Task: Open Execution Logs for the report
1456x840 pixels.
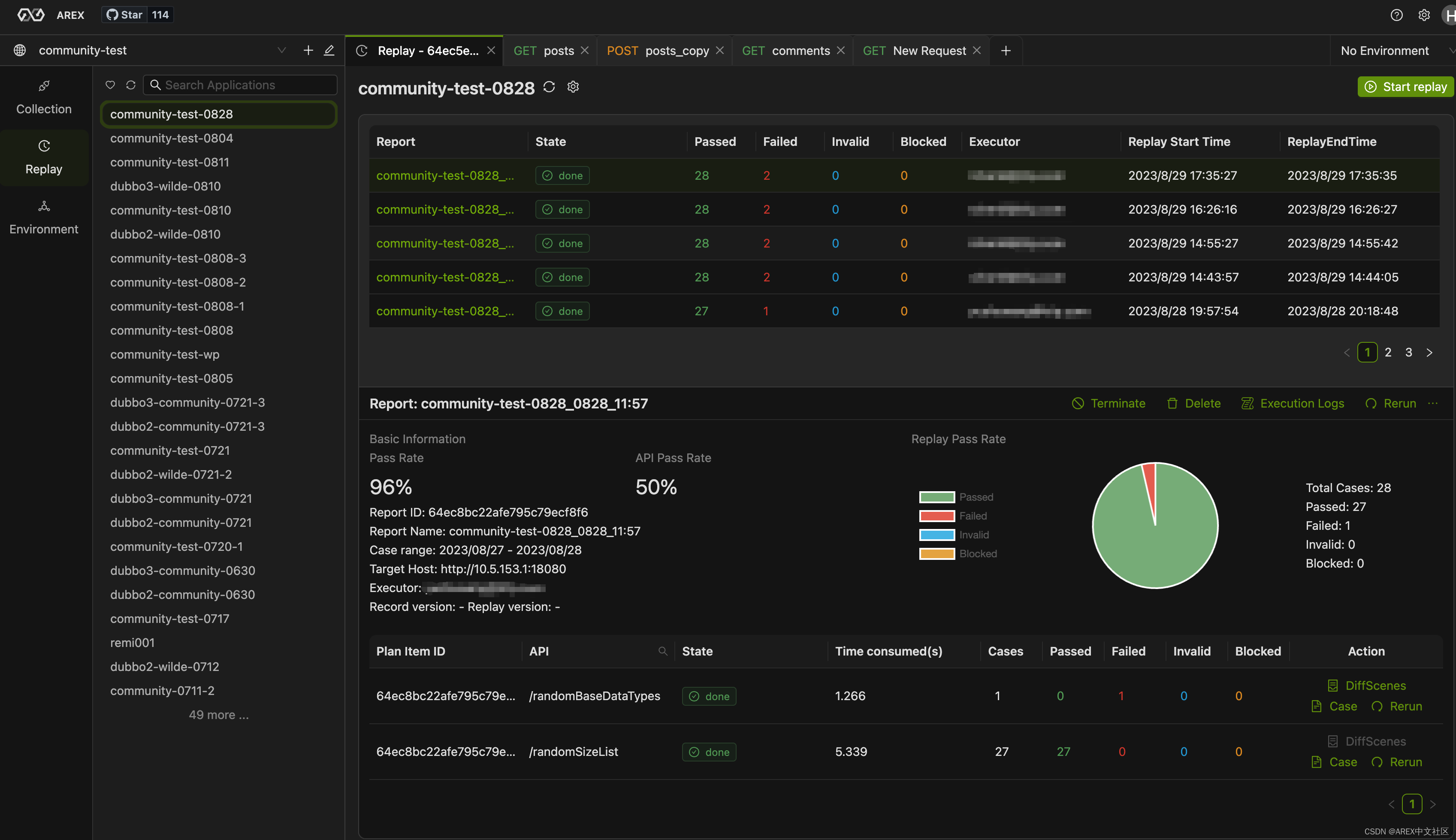Action: [x=1293, y=403]
